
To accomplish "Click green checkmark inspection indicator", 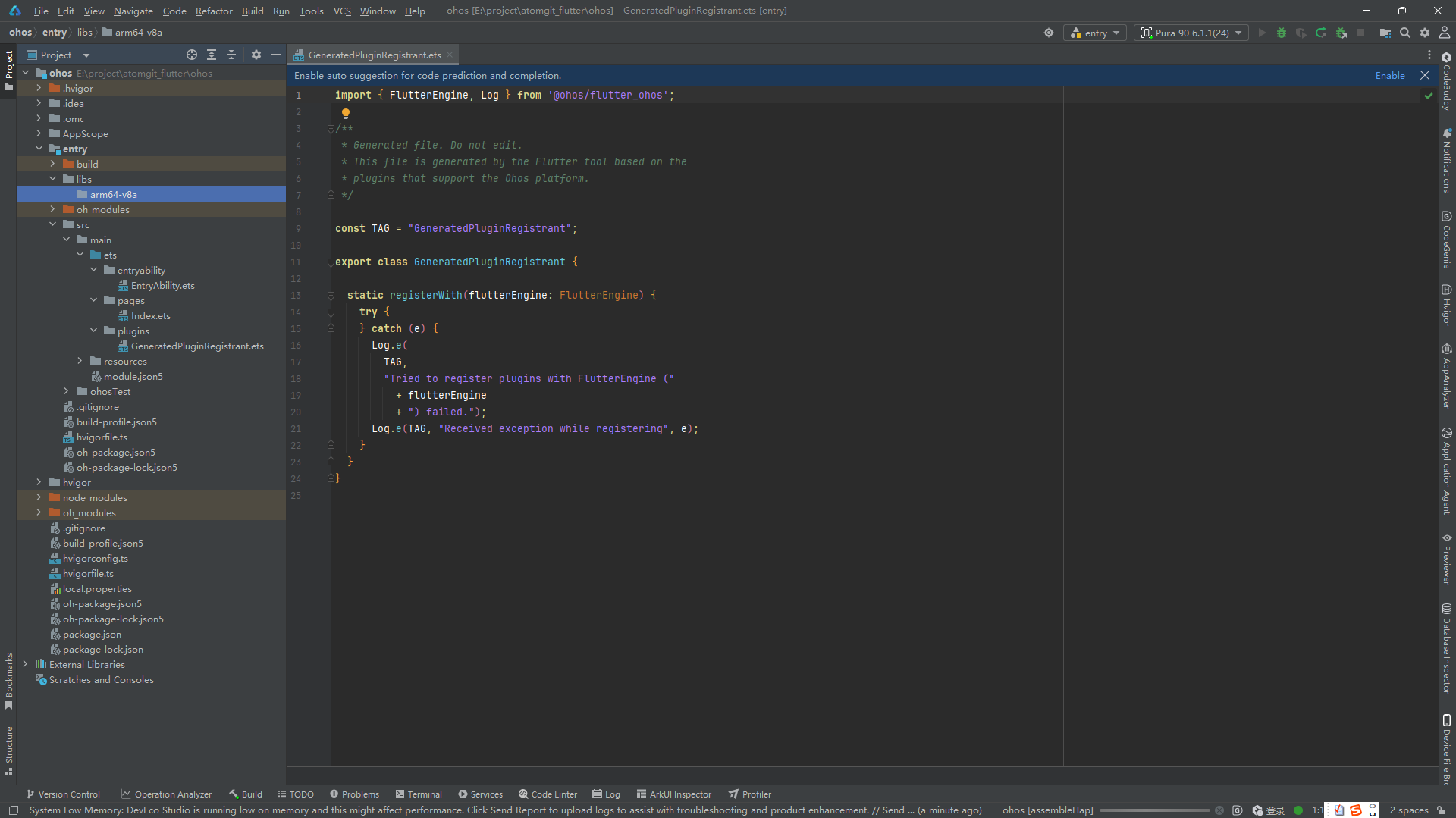I will 1429,96.
